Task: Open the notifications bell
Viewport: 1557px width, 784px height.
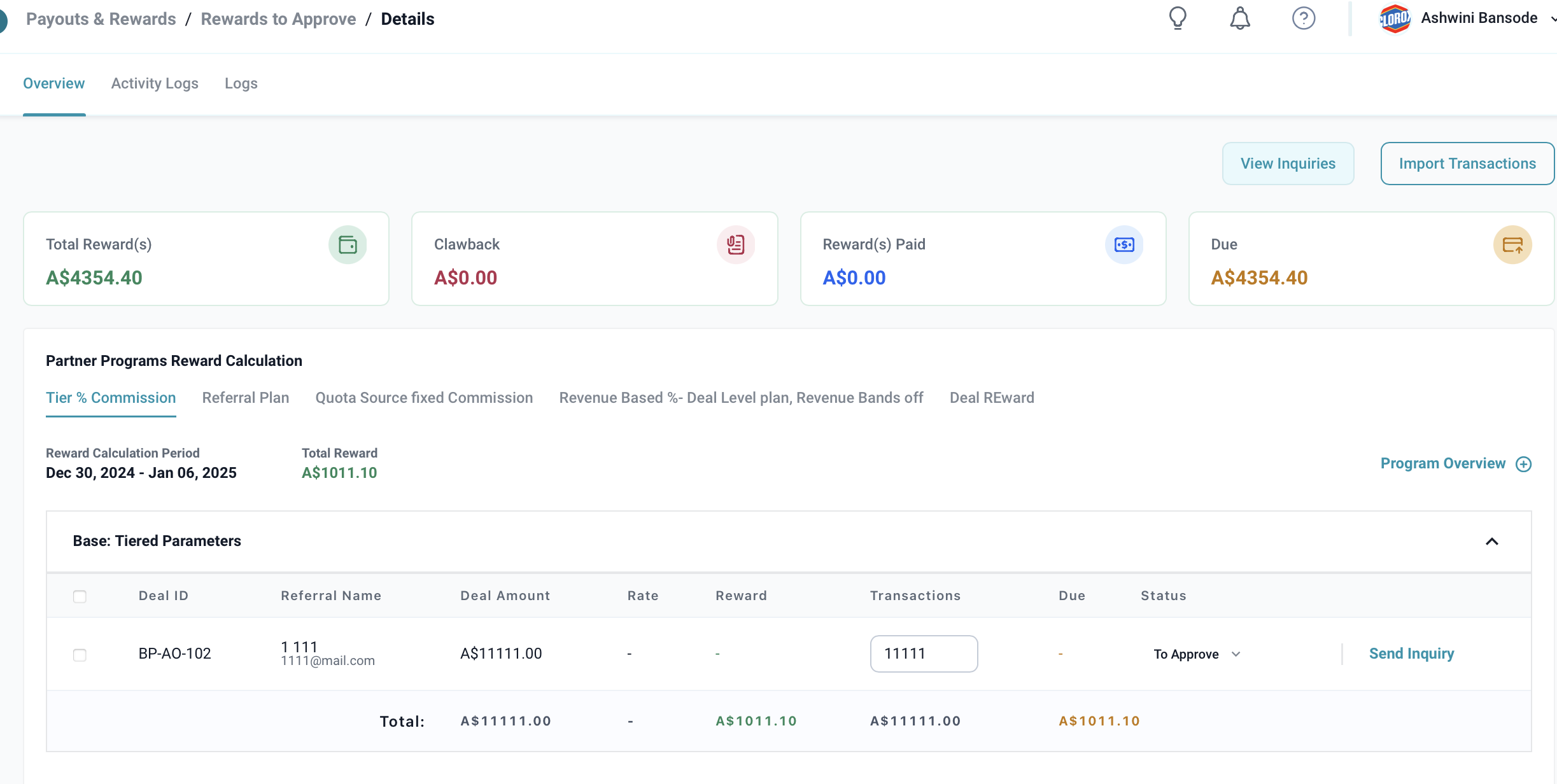Action: 1239,18
